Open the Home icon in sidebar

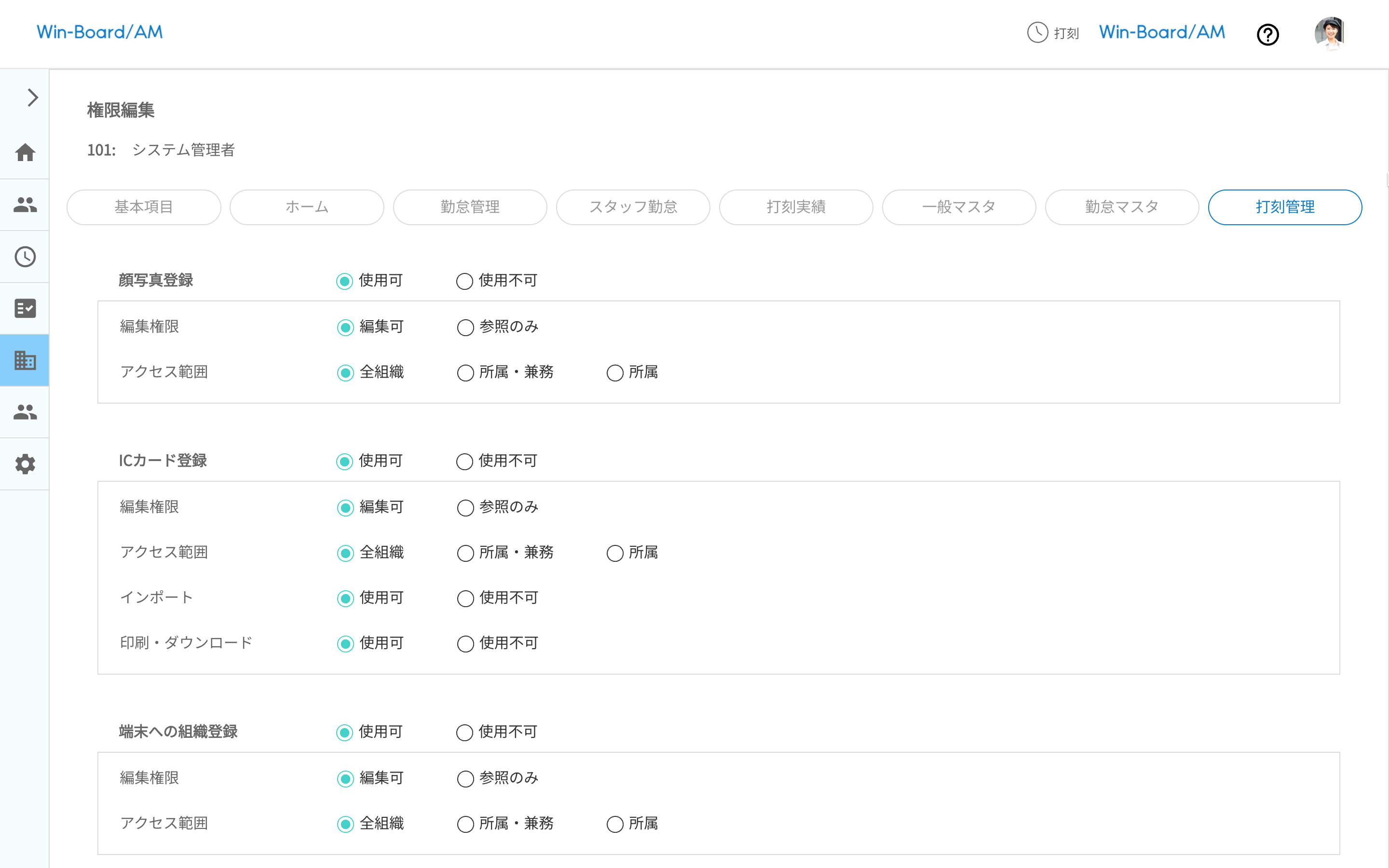(25, 153)
